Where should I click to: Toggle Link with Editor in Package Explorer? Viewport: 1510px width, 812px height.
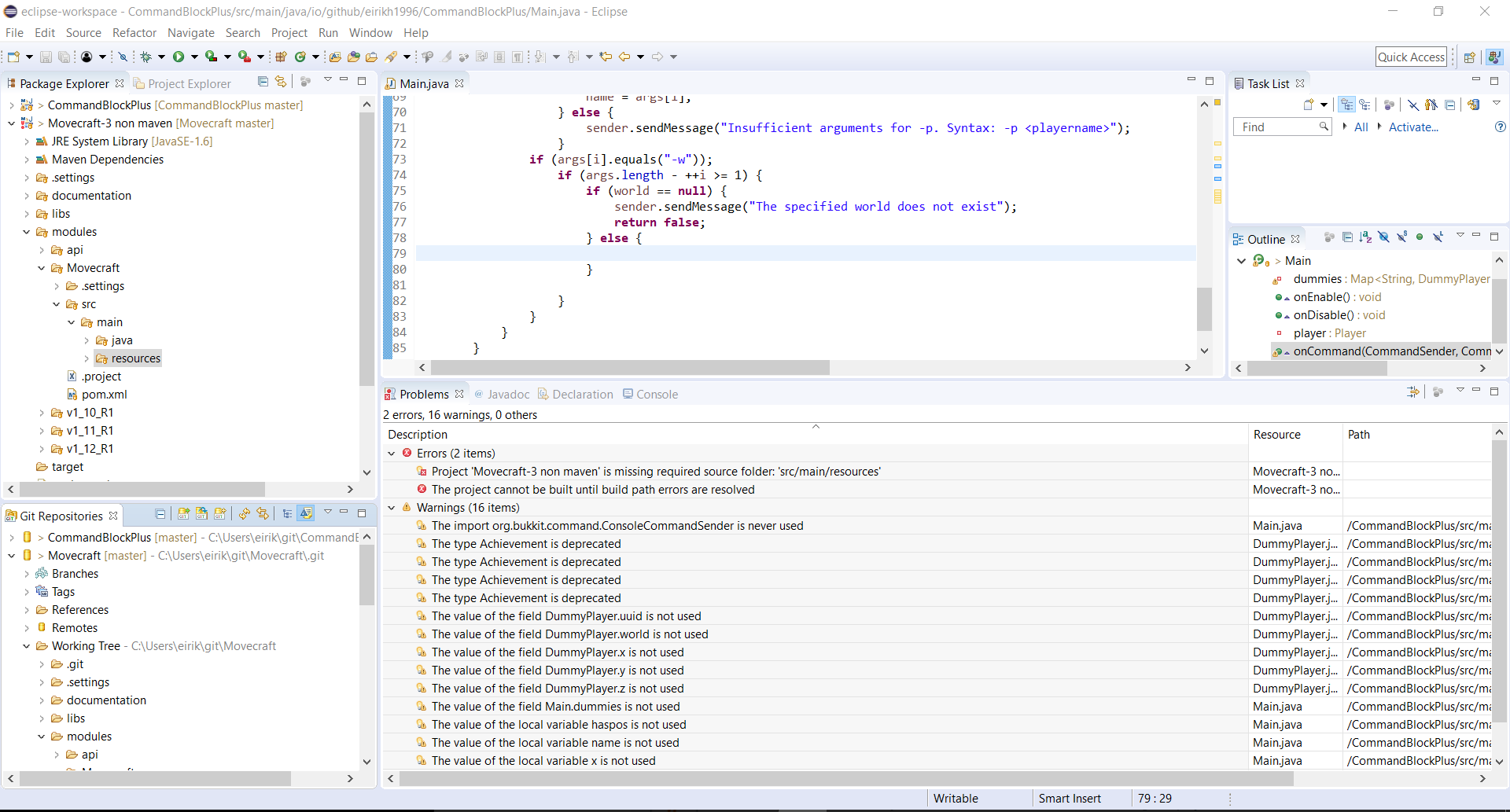tap(281, 82)
